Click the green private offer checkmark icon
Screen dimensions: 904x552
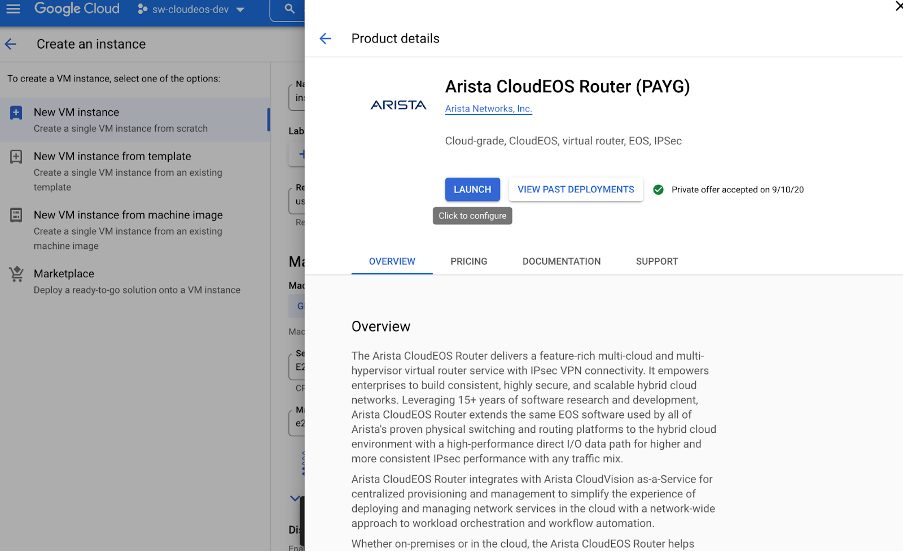coord(658,189)
